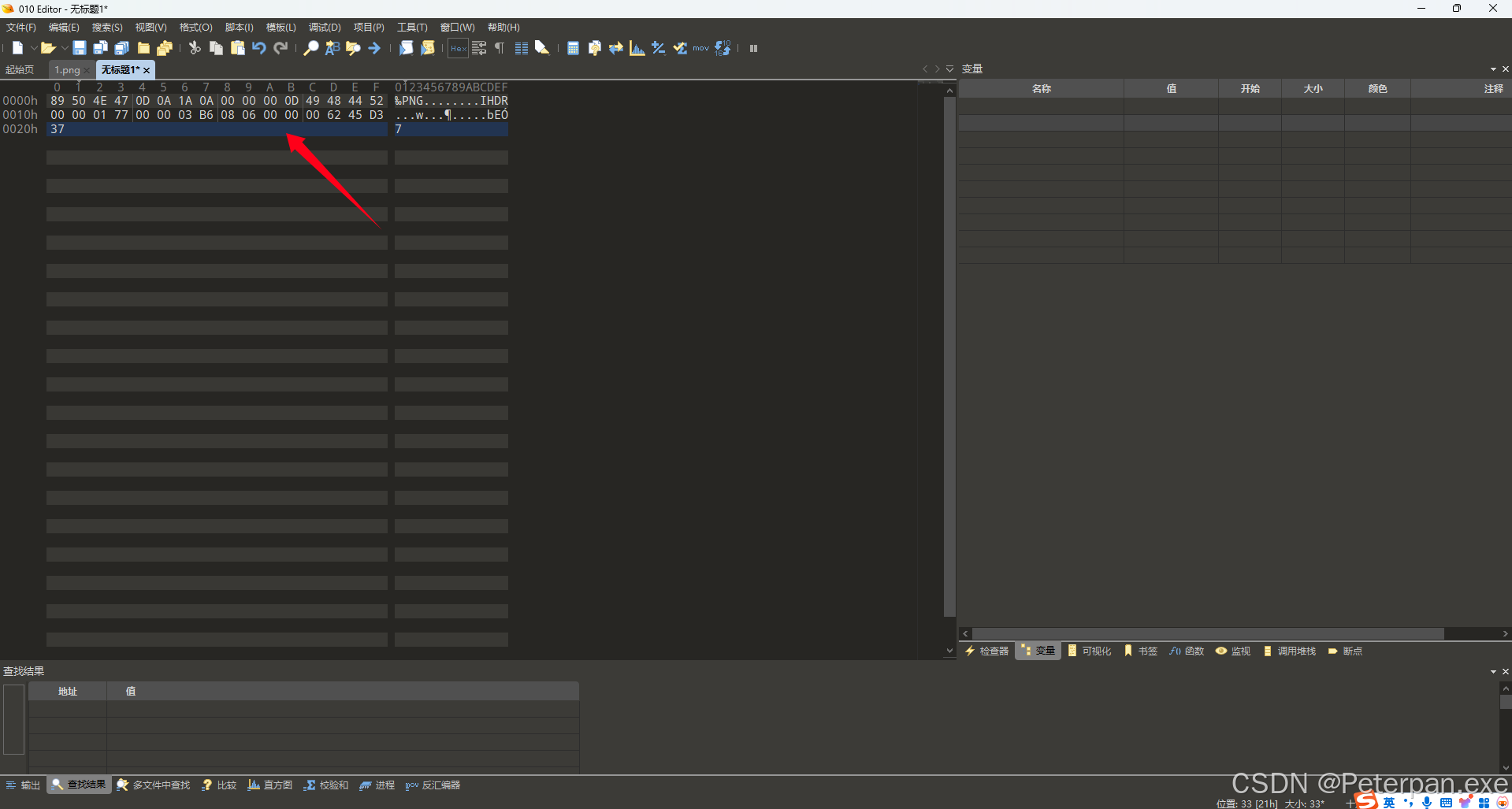The width and height of the screenshot is (1512, 809).
Task: Click the Save All toolbar icon
Action: (121, 48)
